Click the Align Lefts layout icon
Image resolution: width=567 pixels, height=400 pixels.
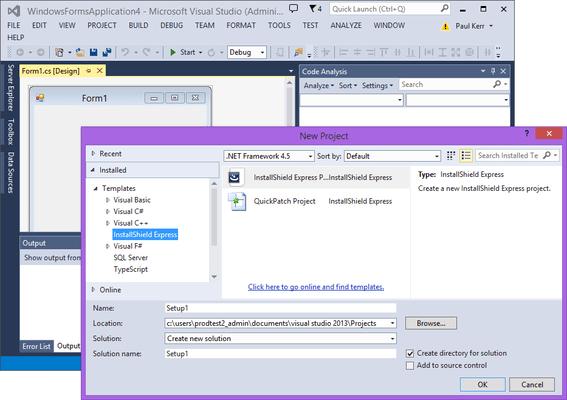344,53
